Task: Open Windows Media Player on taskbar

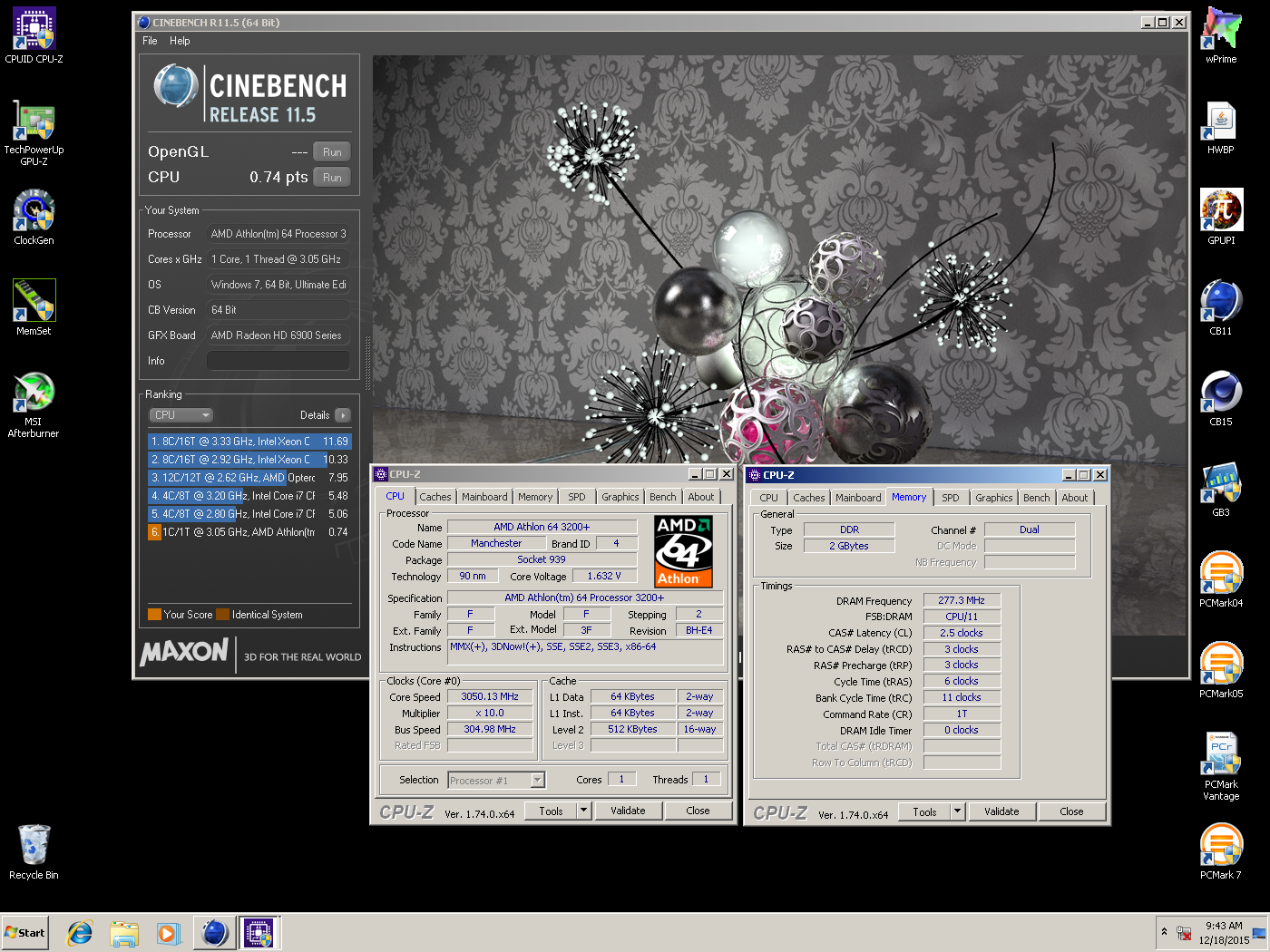Action: (168, 932)
